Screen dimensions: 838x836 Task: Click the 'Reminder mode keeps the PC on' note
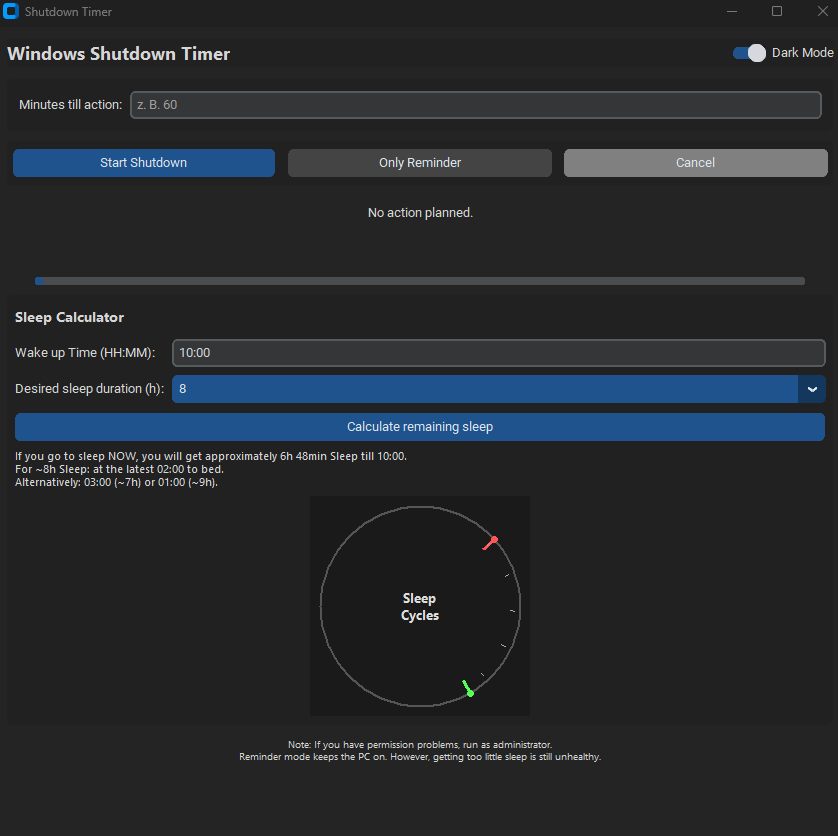click(420, 757)
